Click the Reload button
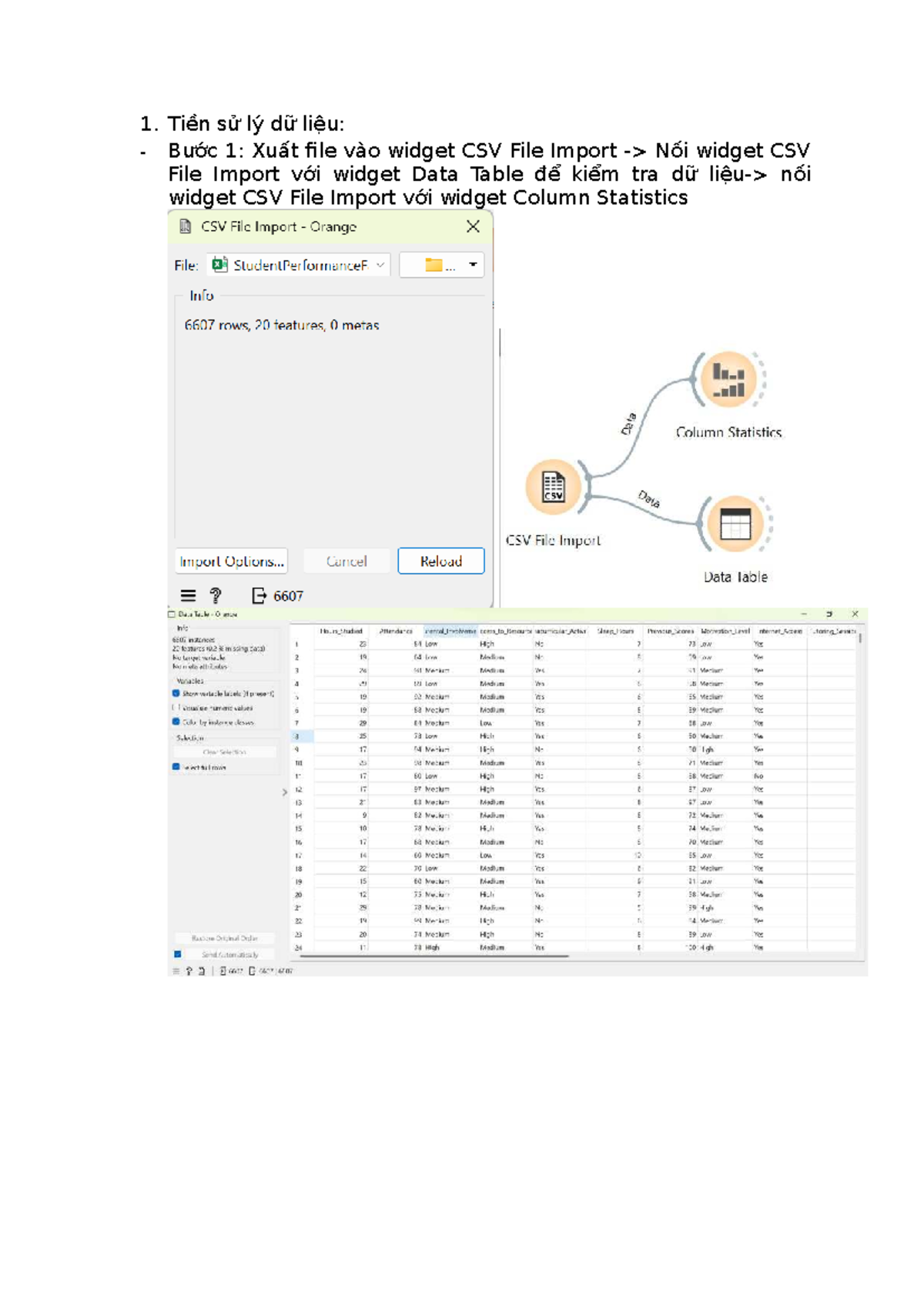The image size is (924, 1306). pyautogui.click(x=441, y=561)
